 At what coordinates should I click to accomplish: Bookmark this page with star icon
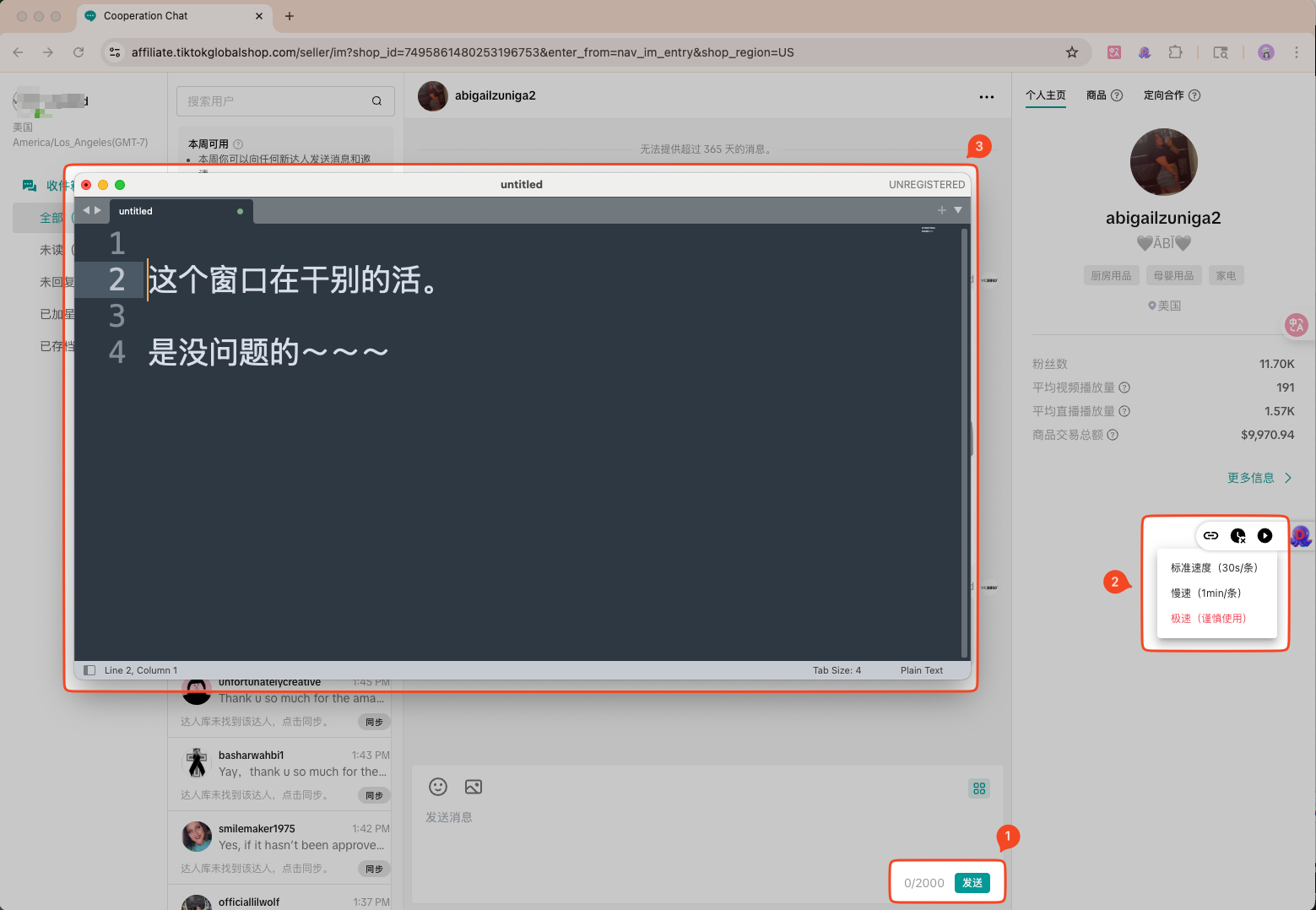[x=1072, y=52]
